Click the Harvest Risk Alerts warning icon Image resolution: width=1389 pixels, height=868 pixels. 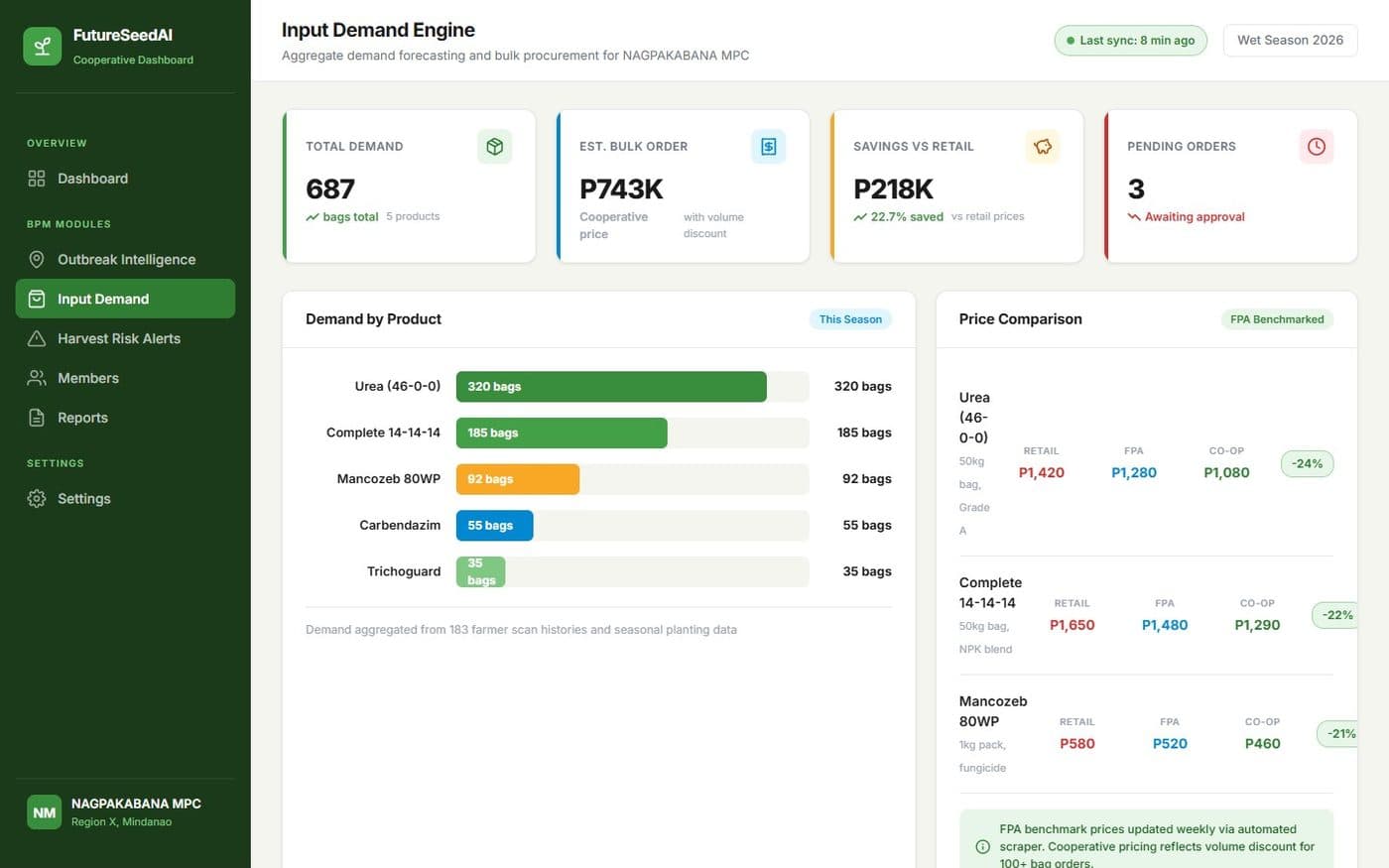pos(37,338)
